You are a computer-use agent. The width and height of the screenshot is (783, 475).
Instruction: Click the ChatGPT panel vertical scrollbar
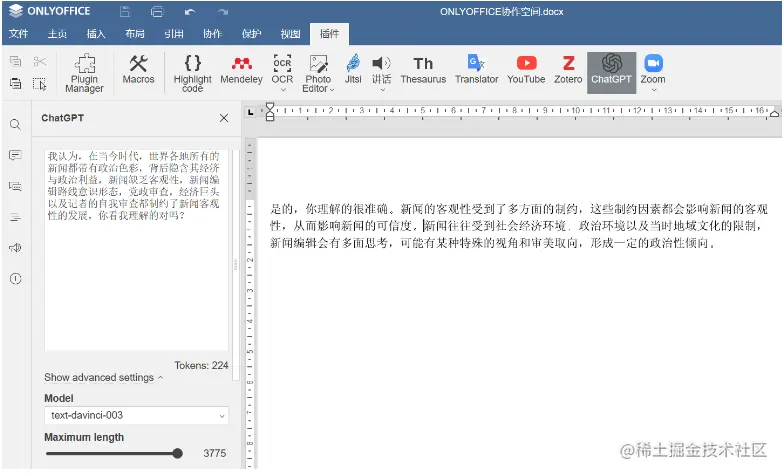click(x=236, y=265)
